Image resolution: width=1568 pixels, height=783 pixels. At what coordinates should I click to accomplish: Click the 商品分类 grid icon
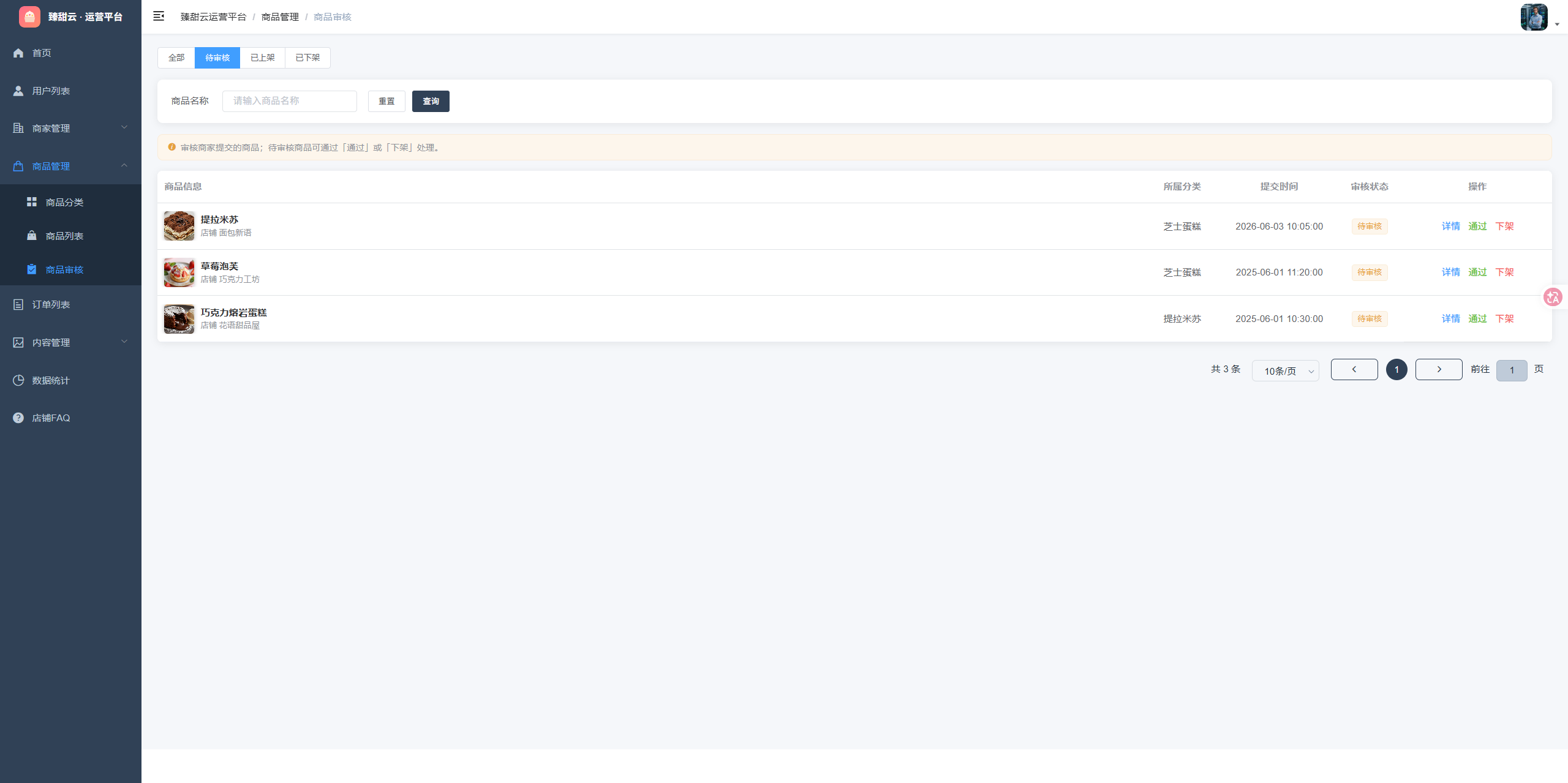[32, 202]
